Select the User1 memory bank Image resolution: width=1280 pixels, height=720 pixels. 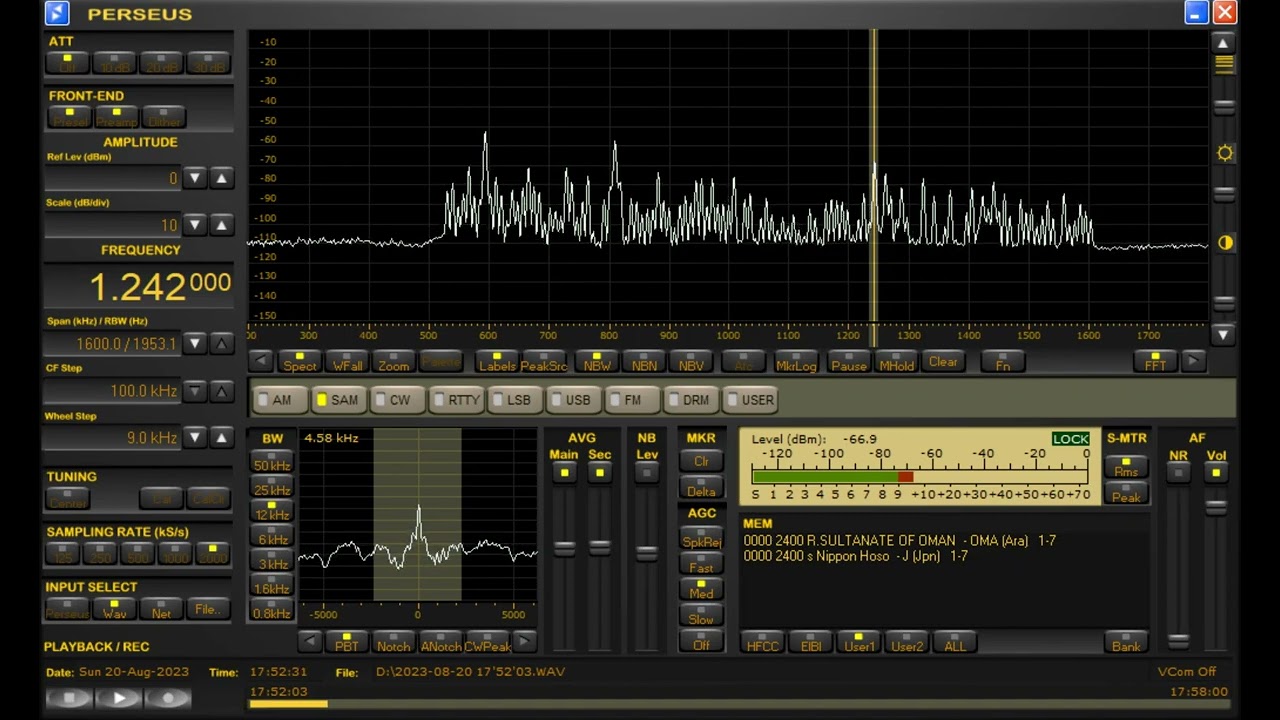pos(858,641)
